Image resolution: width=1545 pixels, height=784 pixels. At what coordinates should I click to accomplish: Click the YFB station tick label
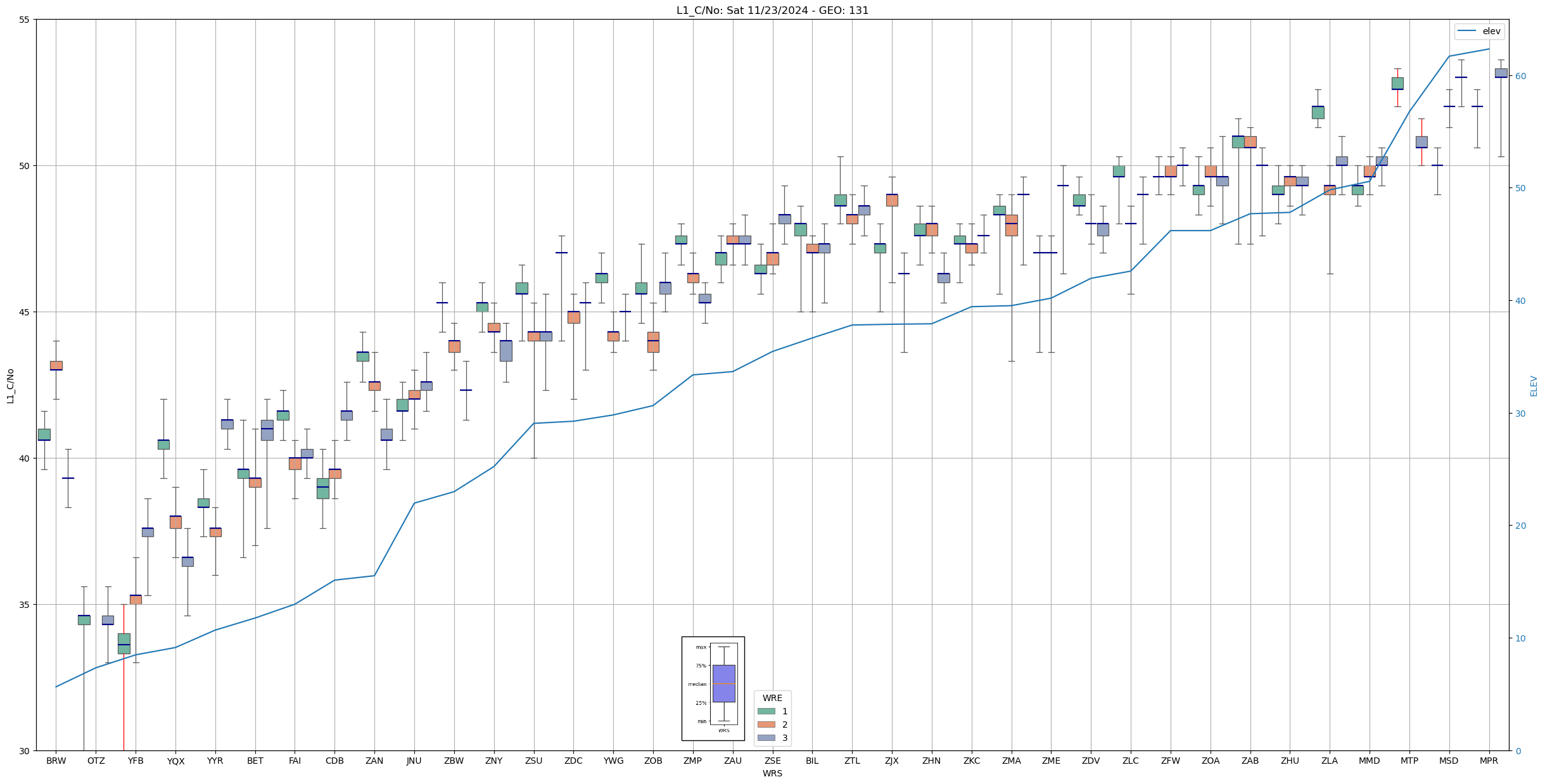click(136, 761)
